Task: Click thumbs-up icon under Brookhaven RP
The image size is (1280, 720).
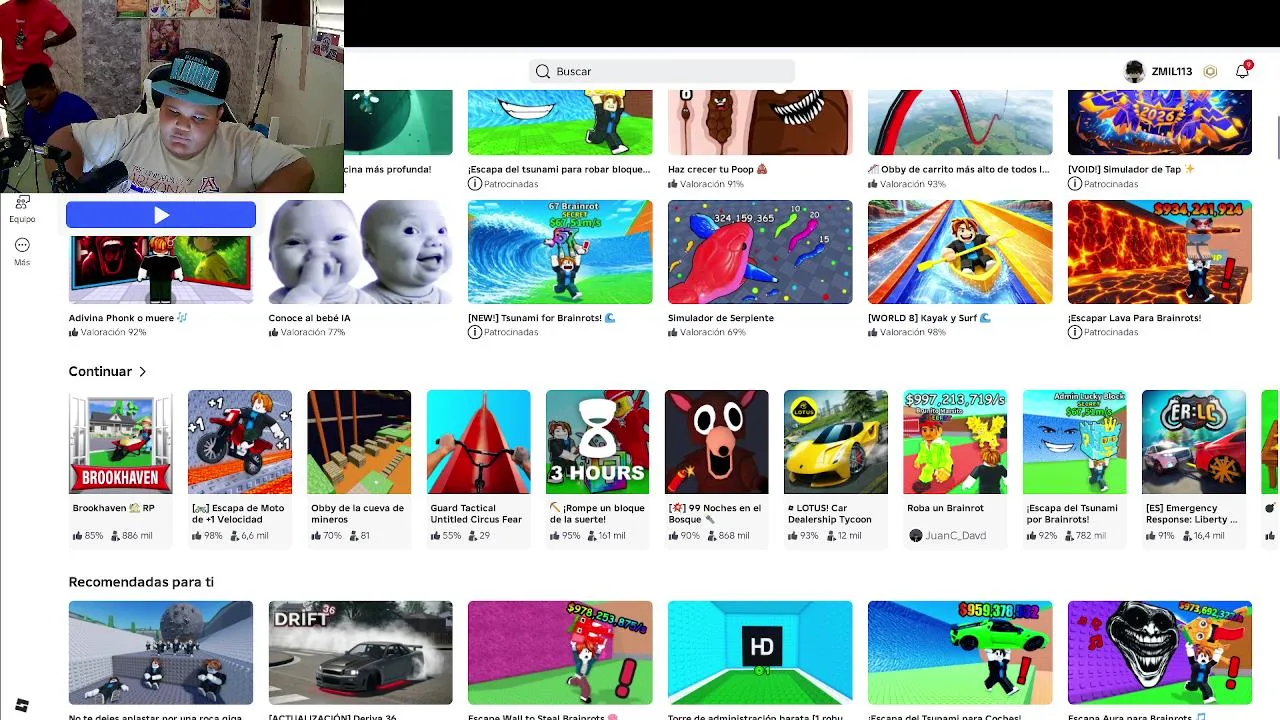Action: coord(77,536)
